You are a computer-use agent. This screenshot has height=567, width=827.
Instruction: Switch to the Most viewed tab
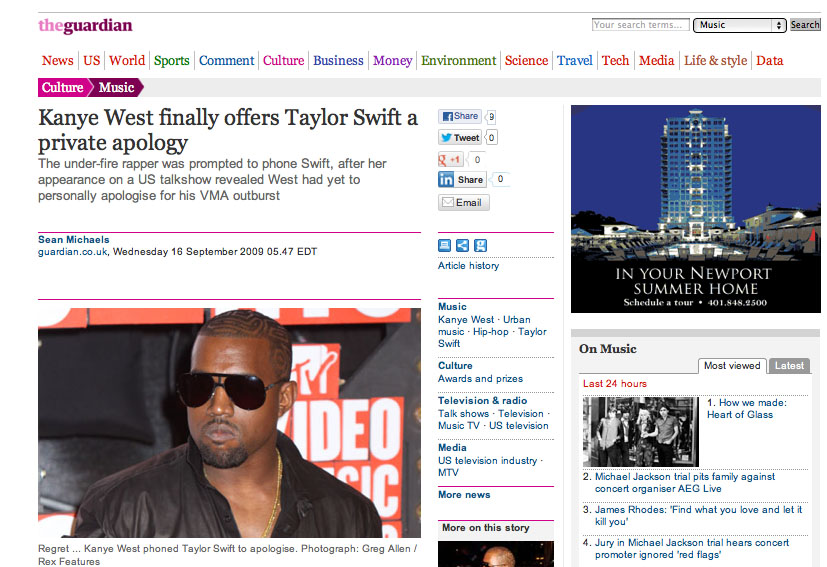[x=732, y=366]
